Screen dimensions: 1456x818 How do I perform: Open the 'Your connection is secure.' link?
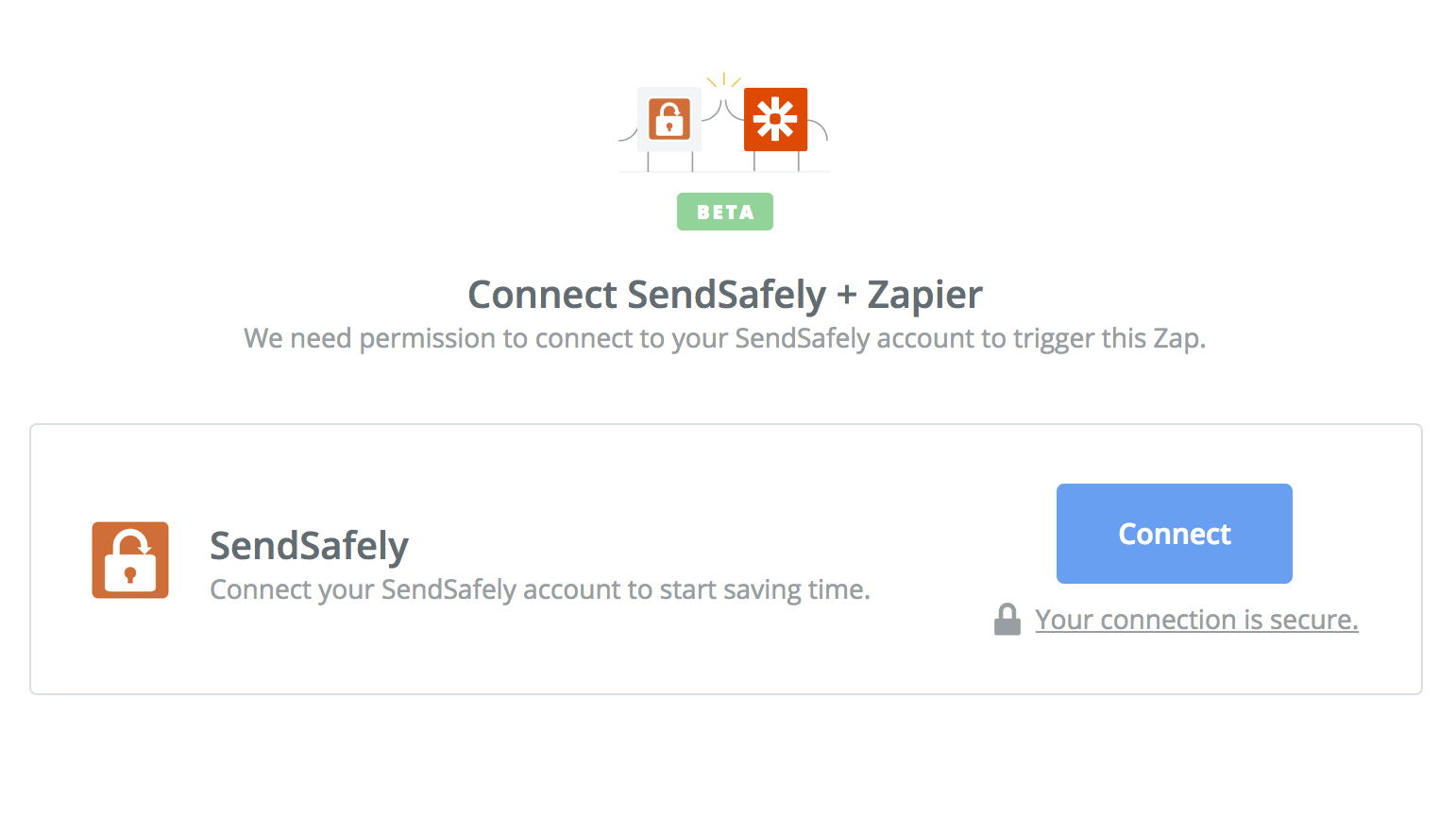tap(1196, 620)
